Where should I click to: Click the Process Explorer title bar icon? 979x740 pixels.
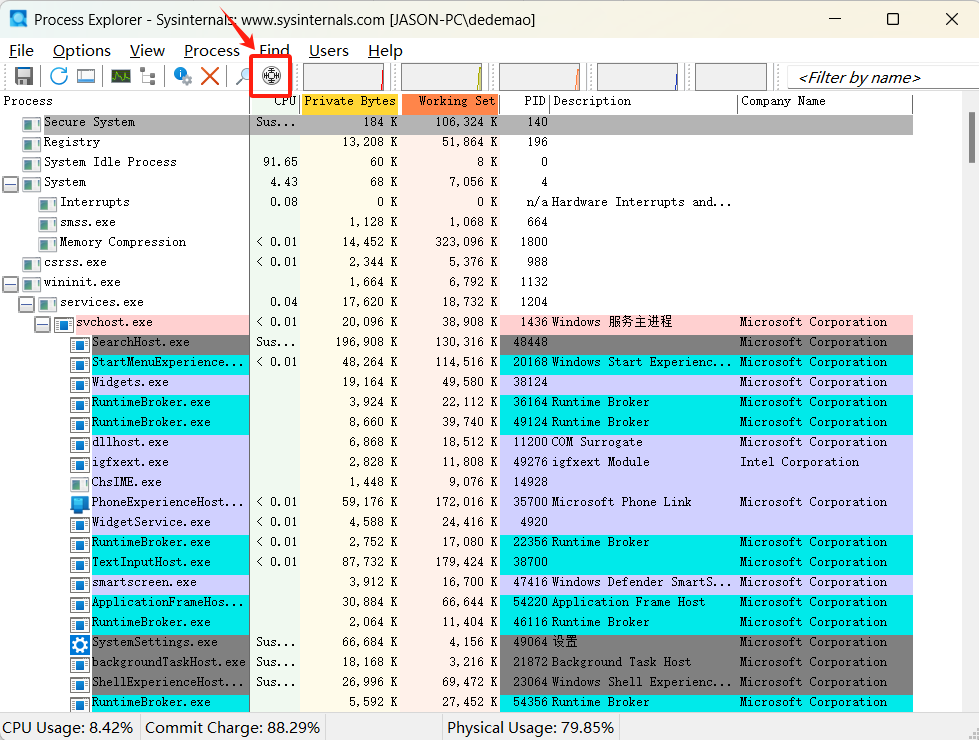click(x=18, y=19)
